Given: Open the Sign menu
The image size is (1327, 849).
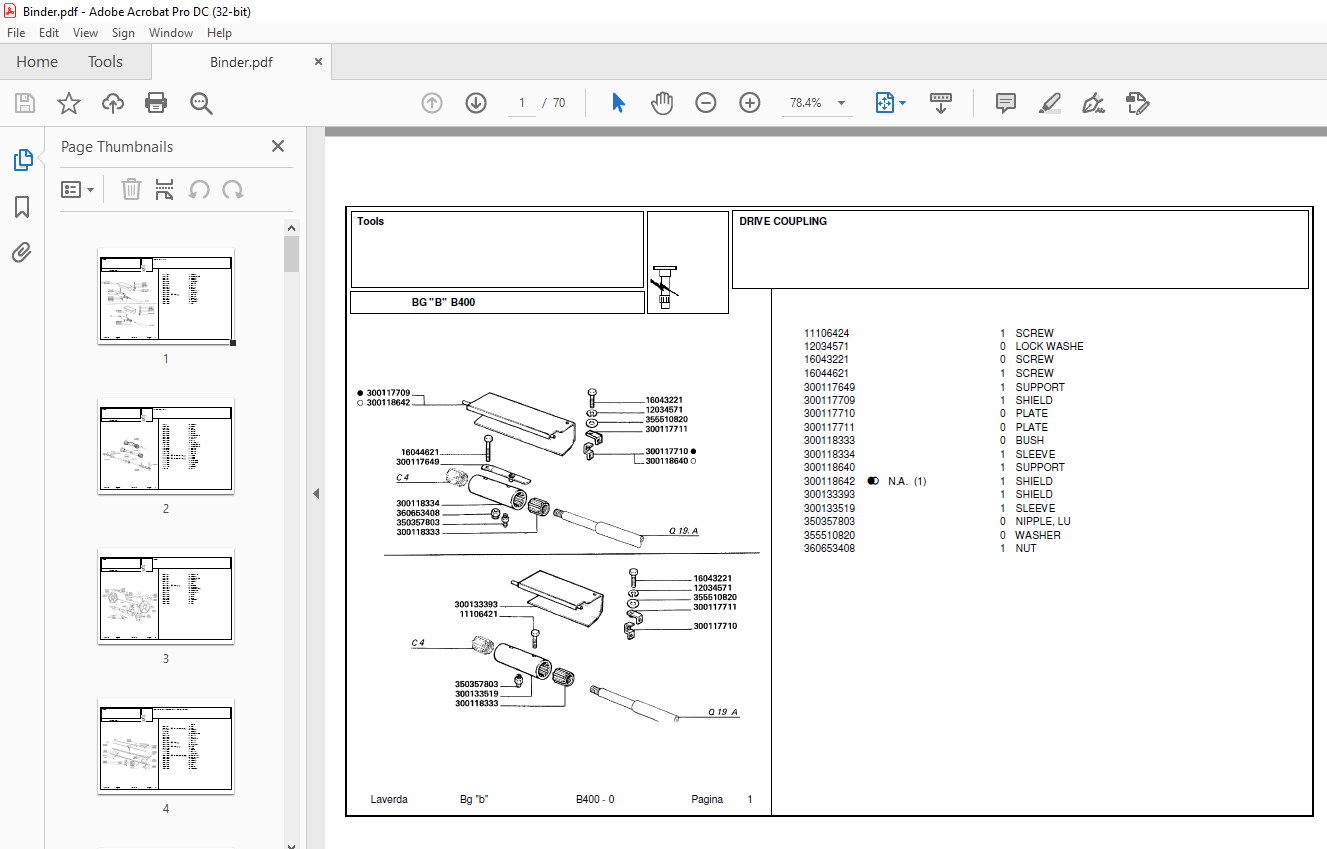Looking at the screenshot, I should tap(123, 33).
